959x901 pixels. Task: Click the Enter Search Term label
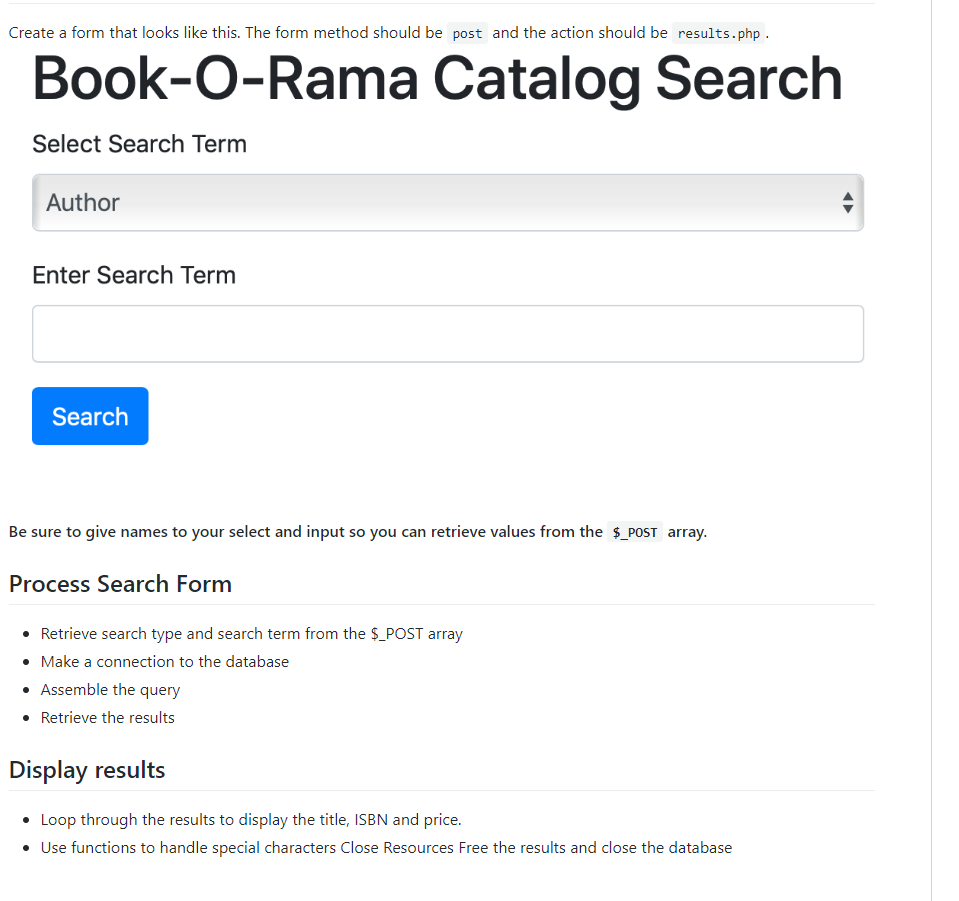click(133, 275)
